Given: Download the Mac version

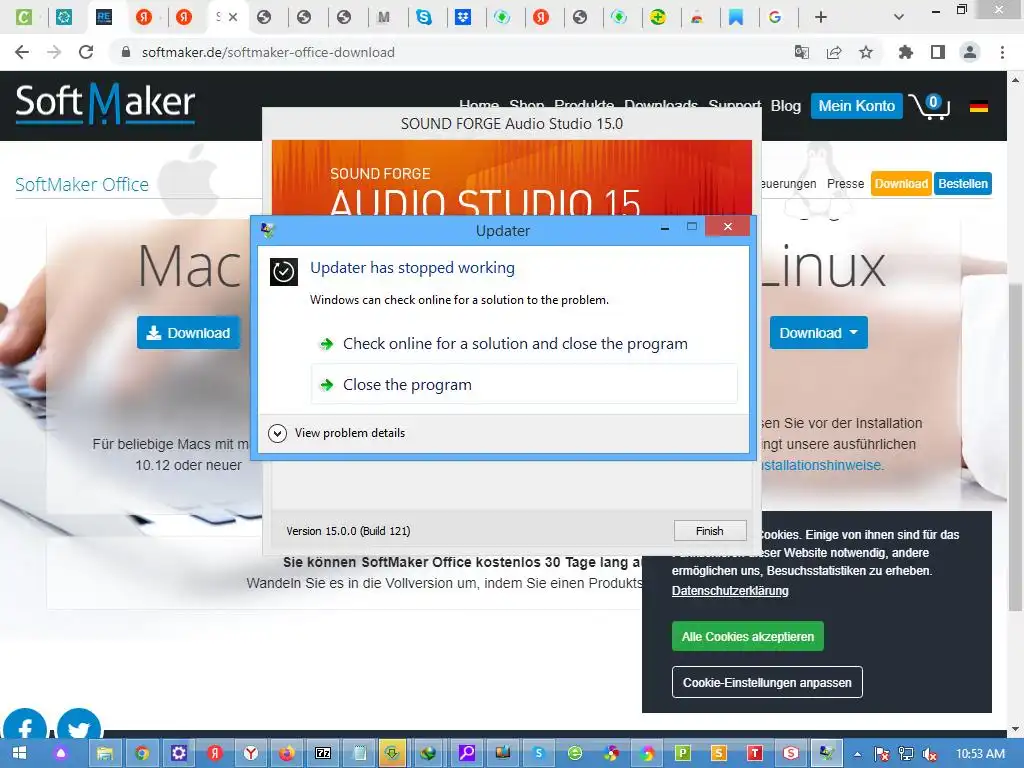Looking at the screenshot, I should click(x=188, y=333).
